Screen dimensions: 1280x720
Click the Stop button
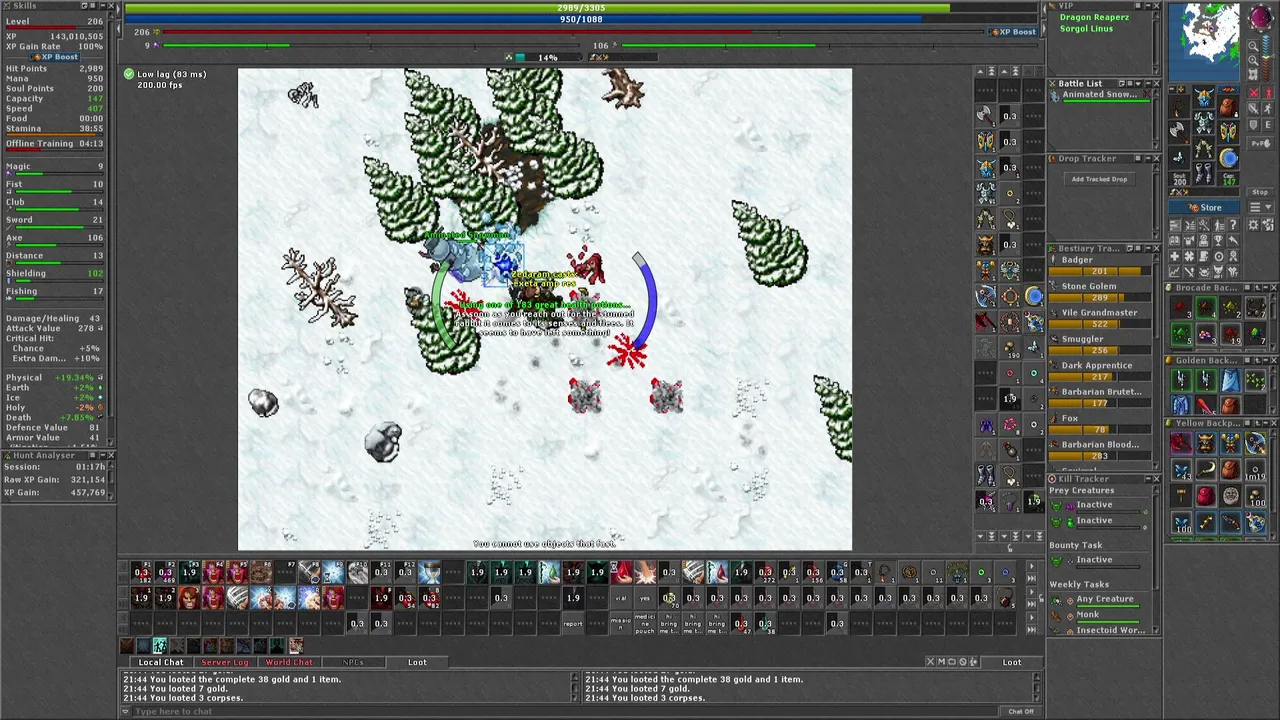click(x=1260, y=192)
